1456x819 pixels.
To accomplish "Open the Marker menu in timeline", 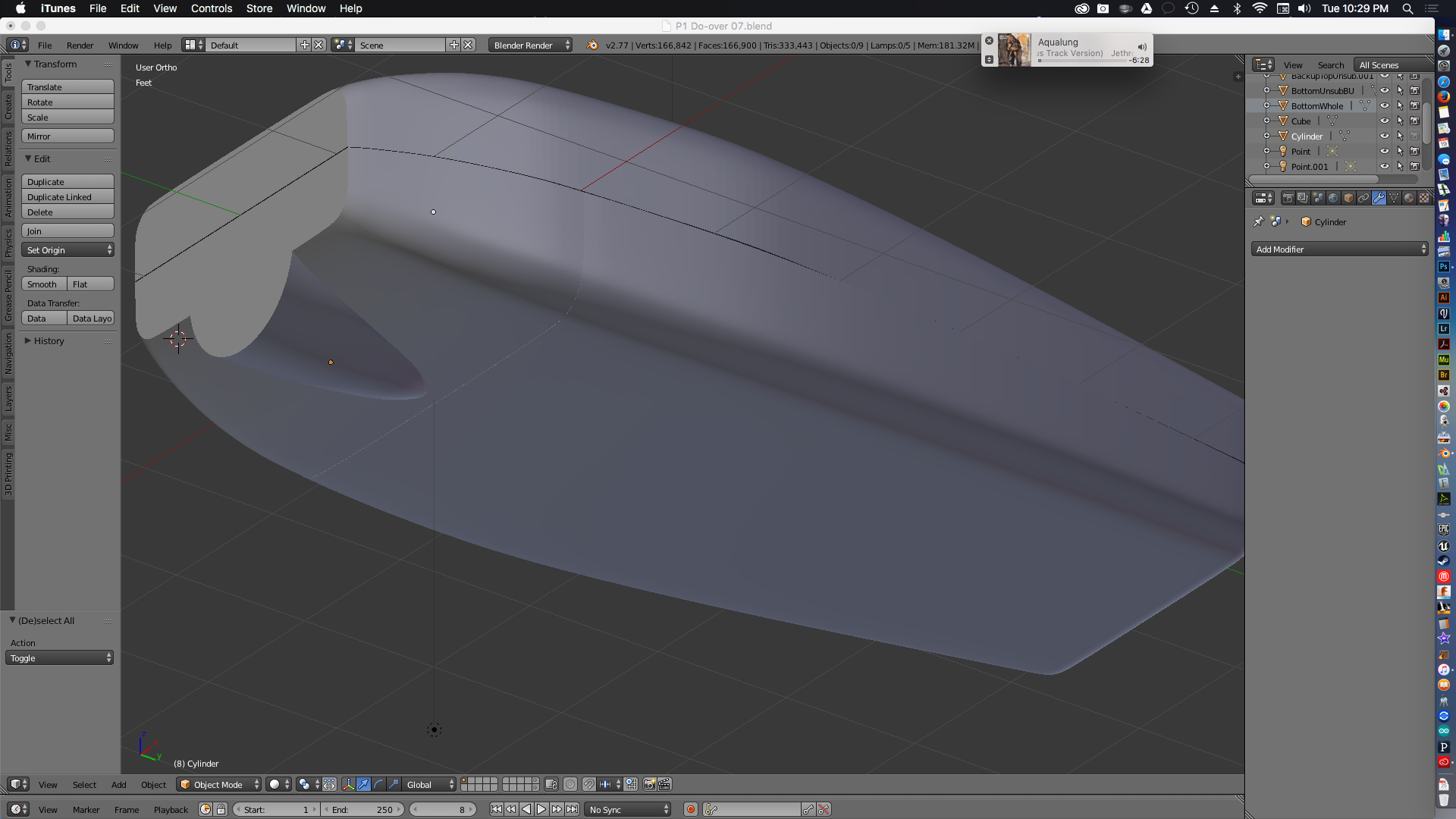I will (86, 809).
